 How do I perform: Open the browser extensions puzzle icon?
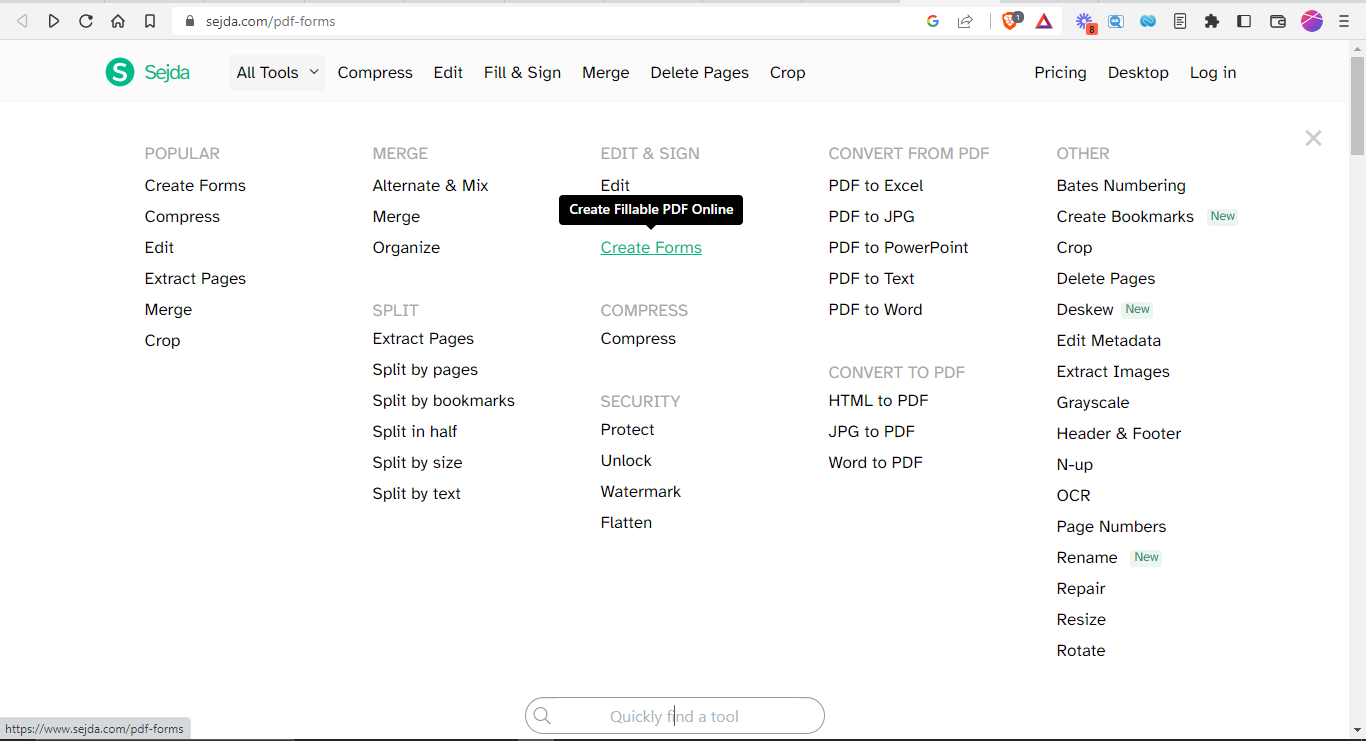coord(1212,20)
